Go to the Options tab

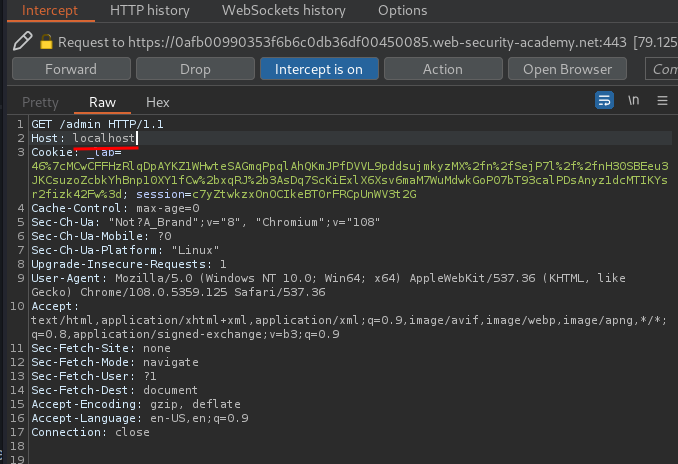pos(403,10)
